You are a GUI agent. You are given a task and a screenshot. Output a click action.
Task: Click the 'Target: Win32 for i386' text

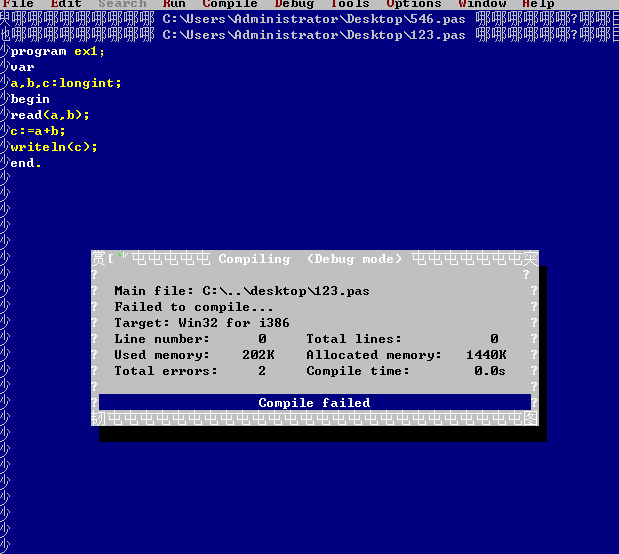(202, 323)
